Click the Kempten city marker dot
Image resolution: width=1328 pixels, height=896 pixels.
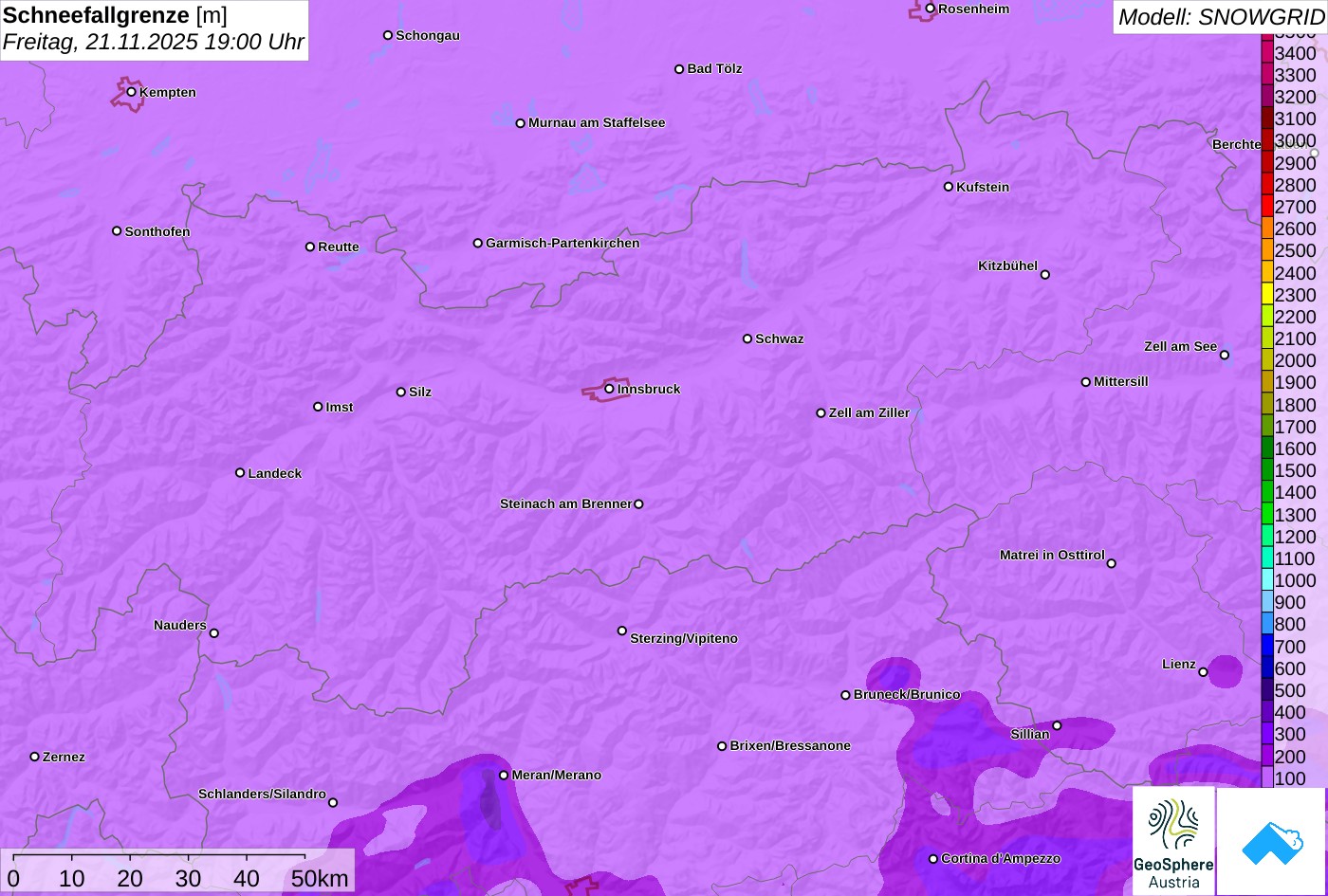132,92
